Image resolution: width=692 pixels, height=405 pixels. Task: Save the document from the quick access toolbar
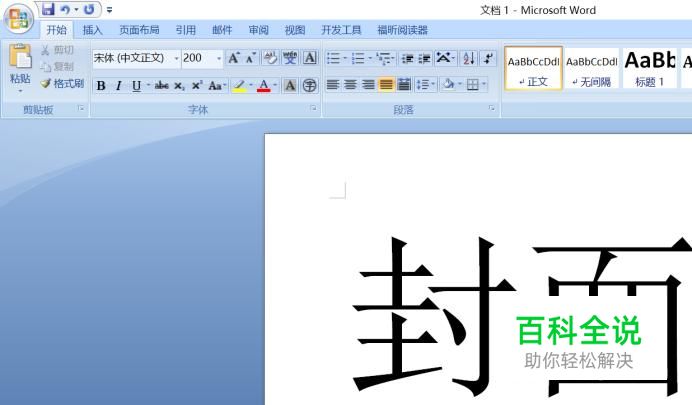[x=48, y=8]
